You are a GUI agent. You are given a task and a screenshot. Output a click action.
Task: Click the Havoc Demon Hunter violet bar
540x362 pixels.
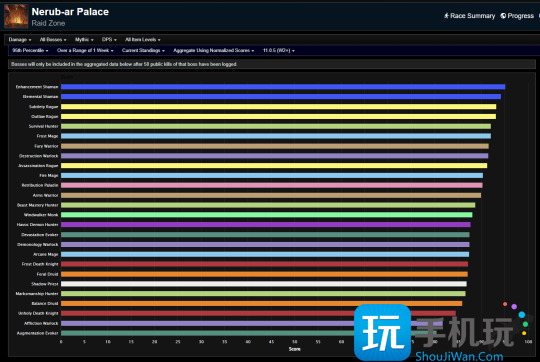[266, 225]
